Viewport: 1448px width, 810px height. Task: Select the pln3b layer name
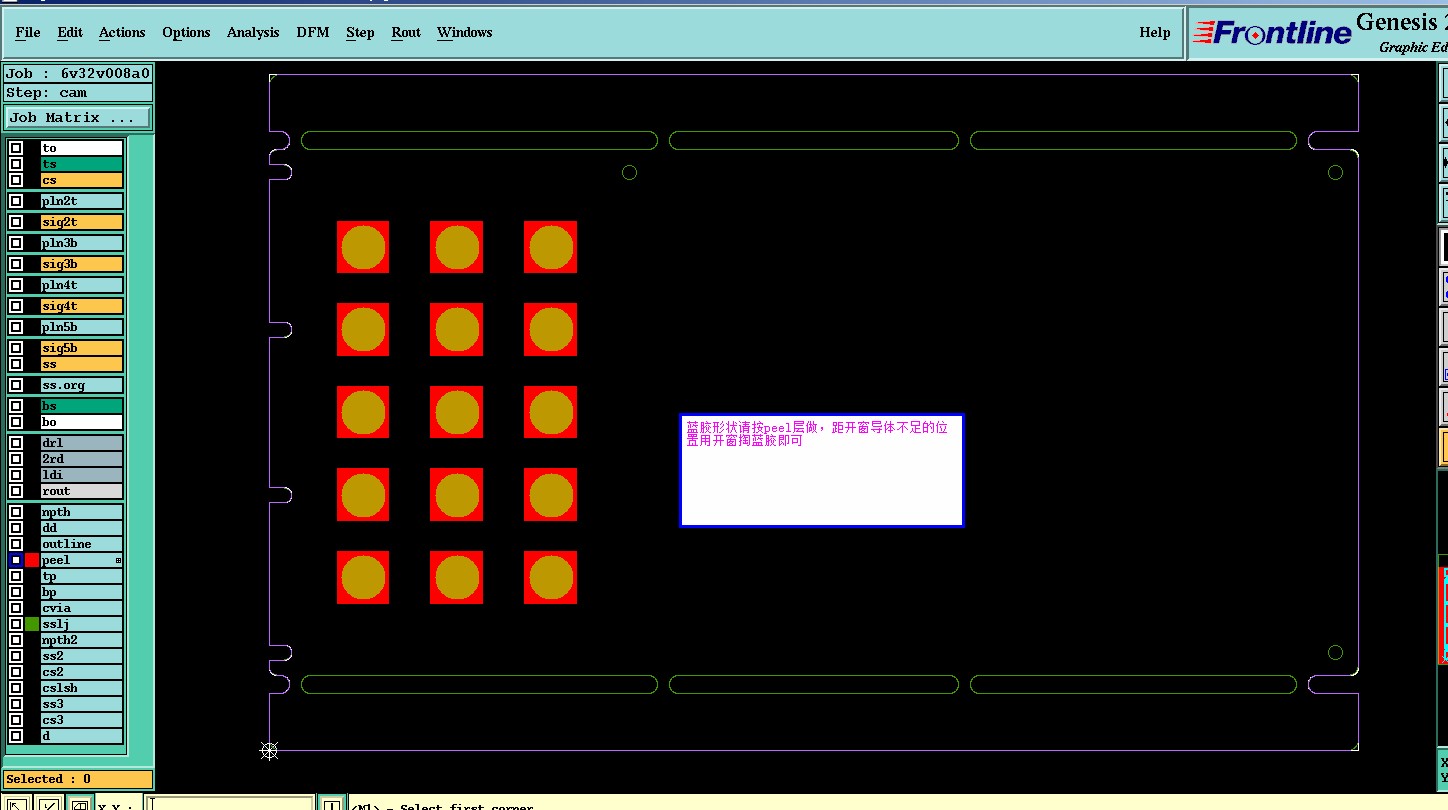(82, 243)
